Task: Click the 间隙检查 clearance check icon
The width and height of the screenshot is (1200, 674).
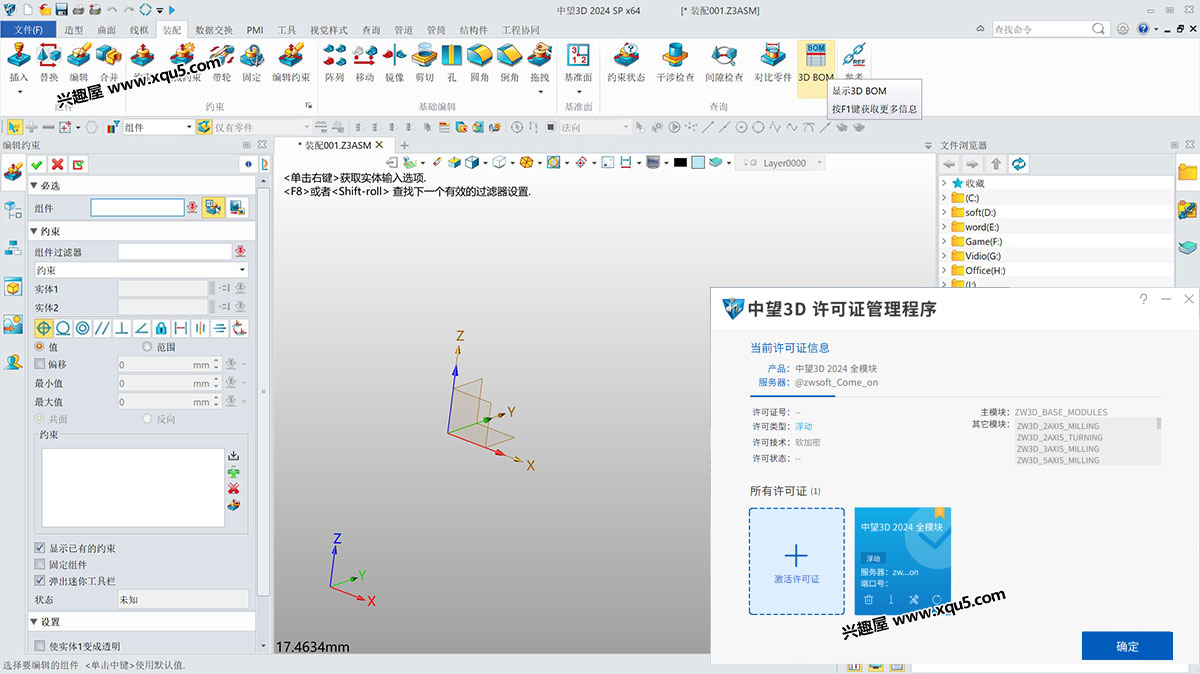Action: (723, 55)
